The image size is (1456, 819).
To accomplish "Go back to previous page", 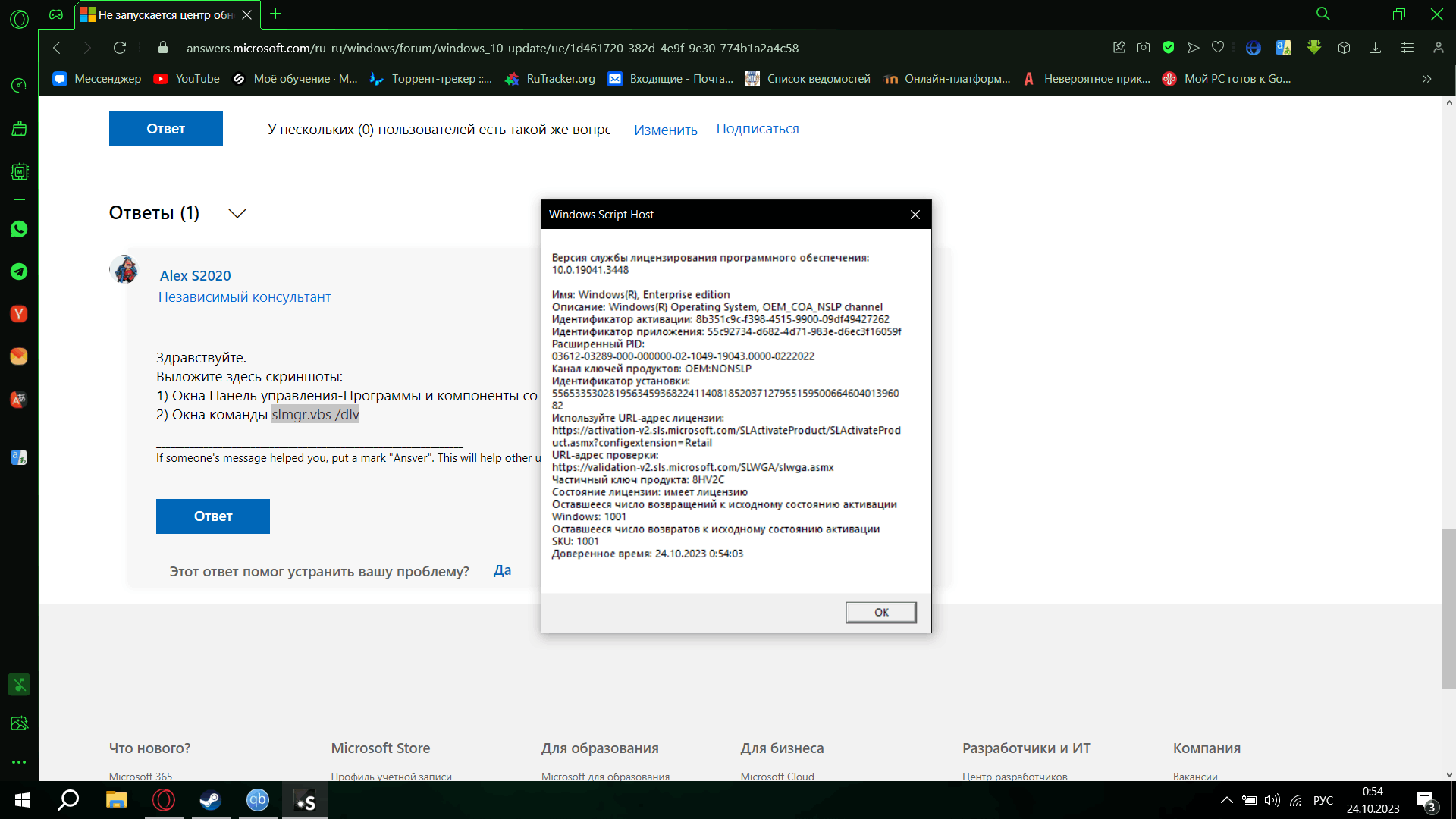I will coord(57,48).
